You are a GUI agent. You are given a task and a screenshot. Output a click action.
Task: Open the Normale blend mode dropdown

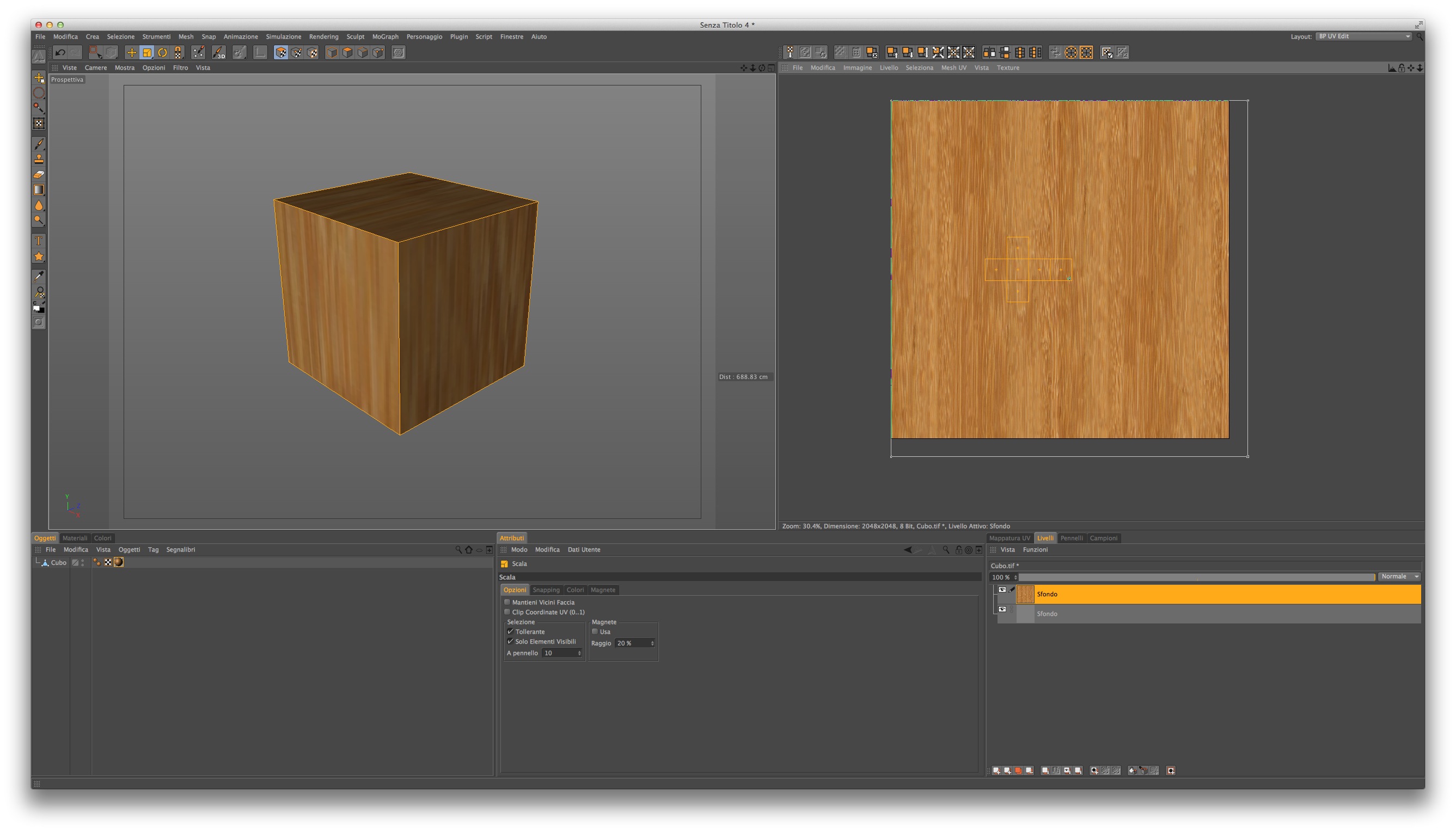coord(1399,577)
